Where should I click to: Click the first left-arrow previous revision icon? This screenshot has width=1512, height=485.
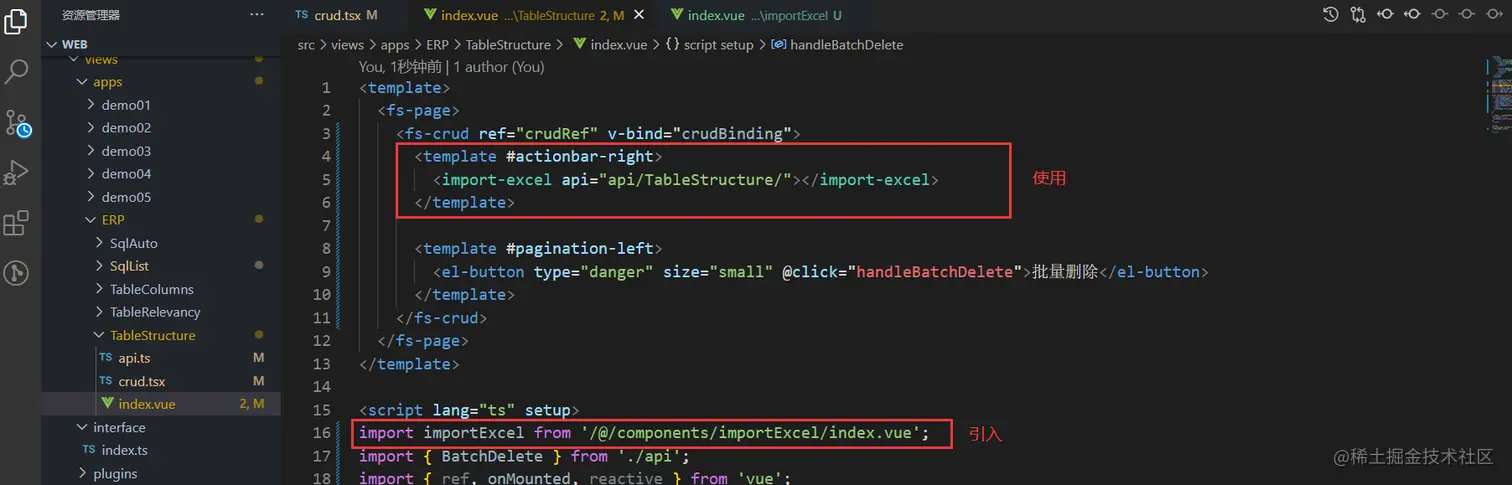click(1385, 15)
